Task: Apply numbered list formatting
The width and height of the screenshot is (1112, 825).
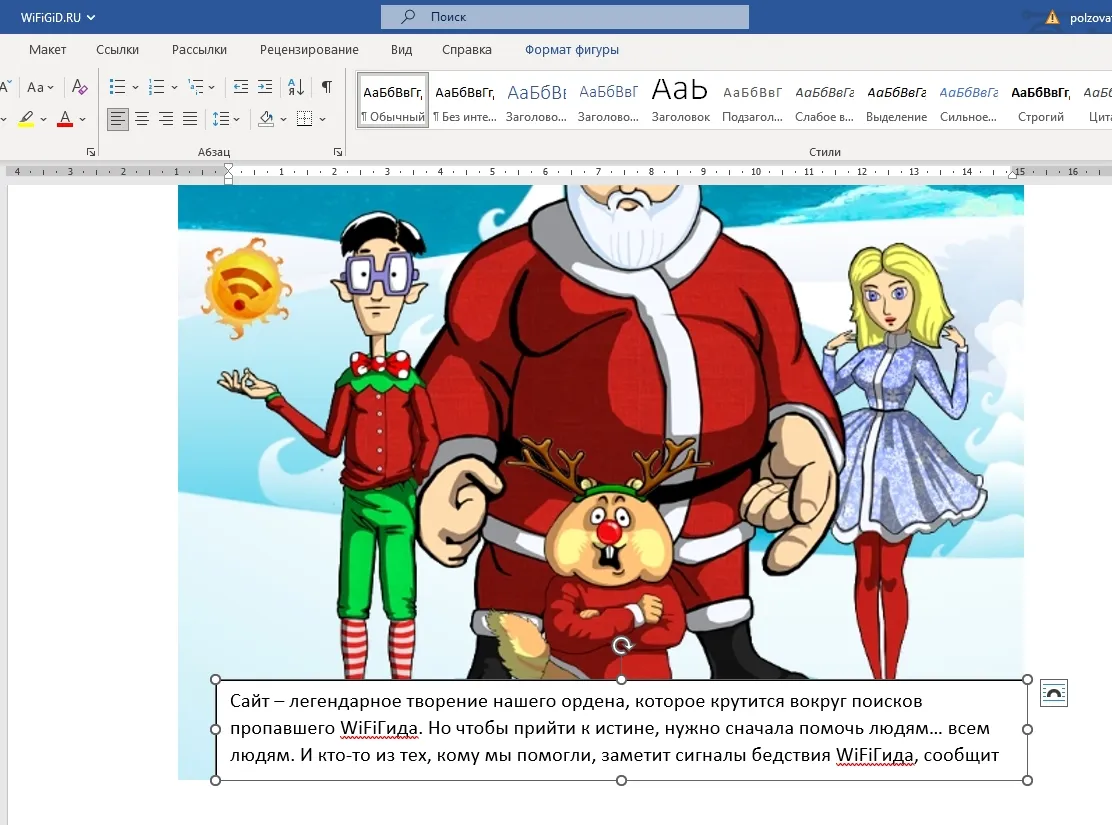Action: pos(157,87)
